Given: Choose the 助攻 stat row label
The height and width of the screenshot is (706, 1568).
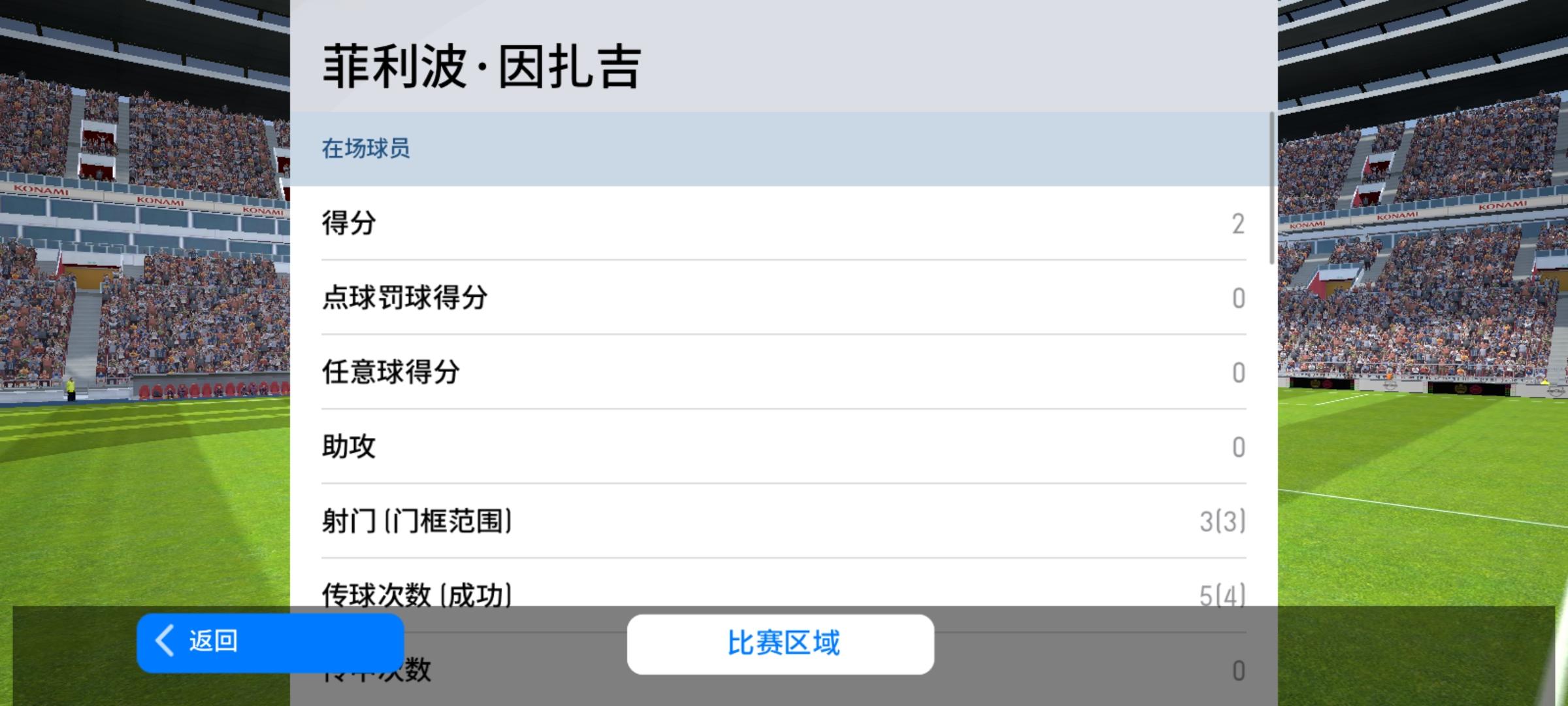Looking at the screenshot, I should (x=349, y=447).
